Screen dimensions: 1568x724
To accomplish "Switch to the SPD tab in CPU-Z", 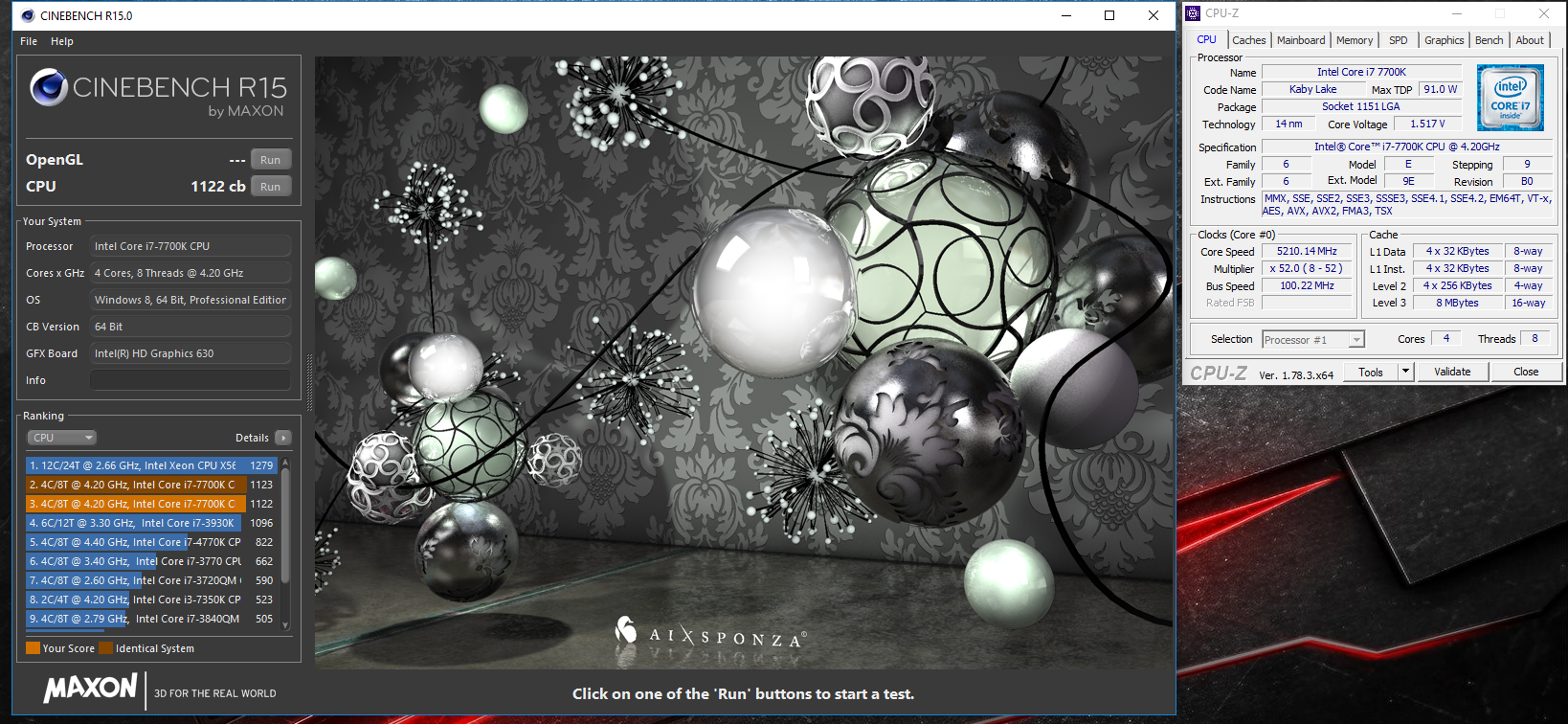I will [x=1399, y=40].
